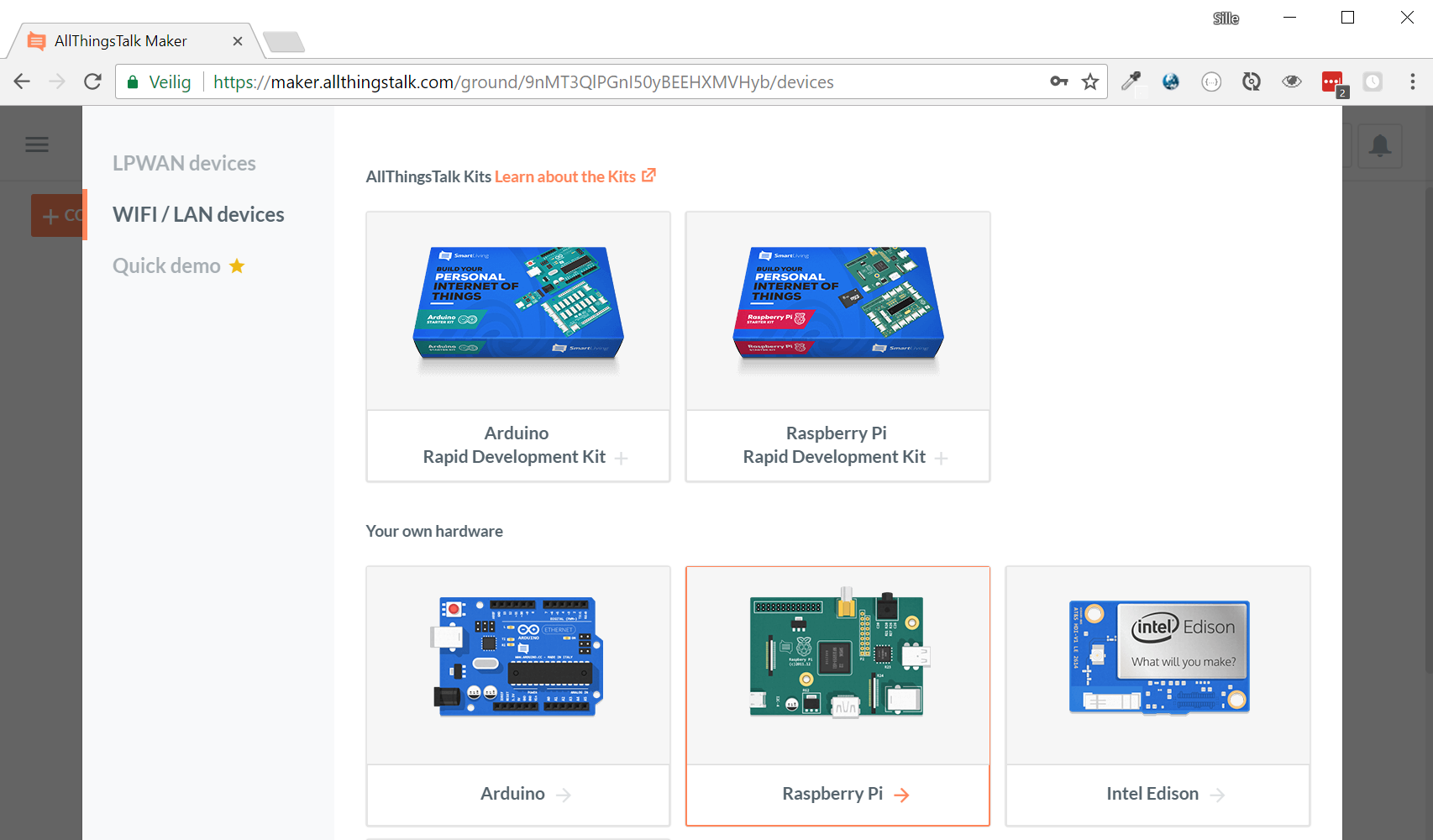Bookmark this page with the star icon
Image resolution: width=1433 pixels, height=840 pixels.
point(1090,81)
